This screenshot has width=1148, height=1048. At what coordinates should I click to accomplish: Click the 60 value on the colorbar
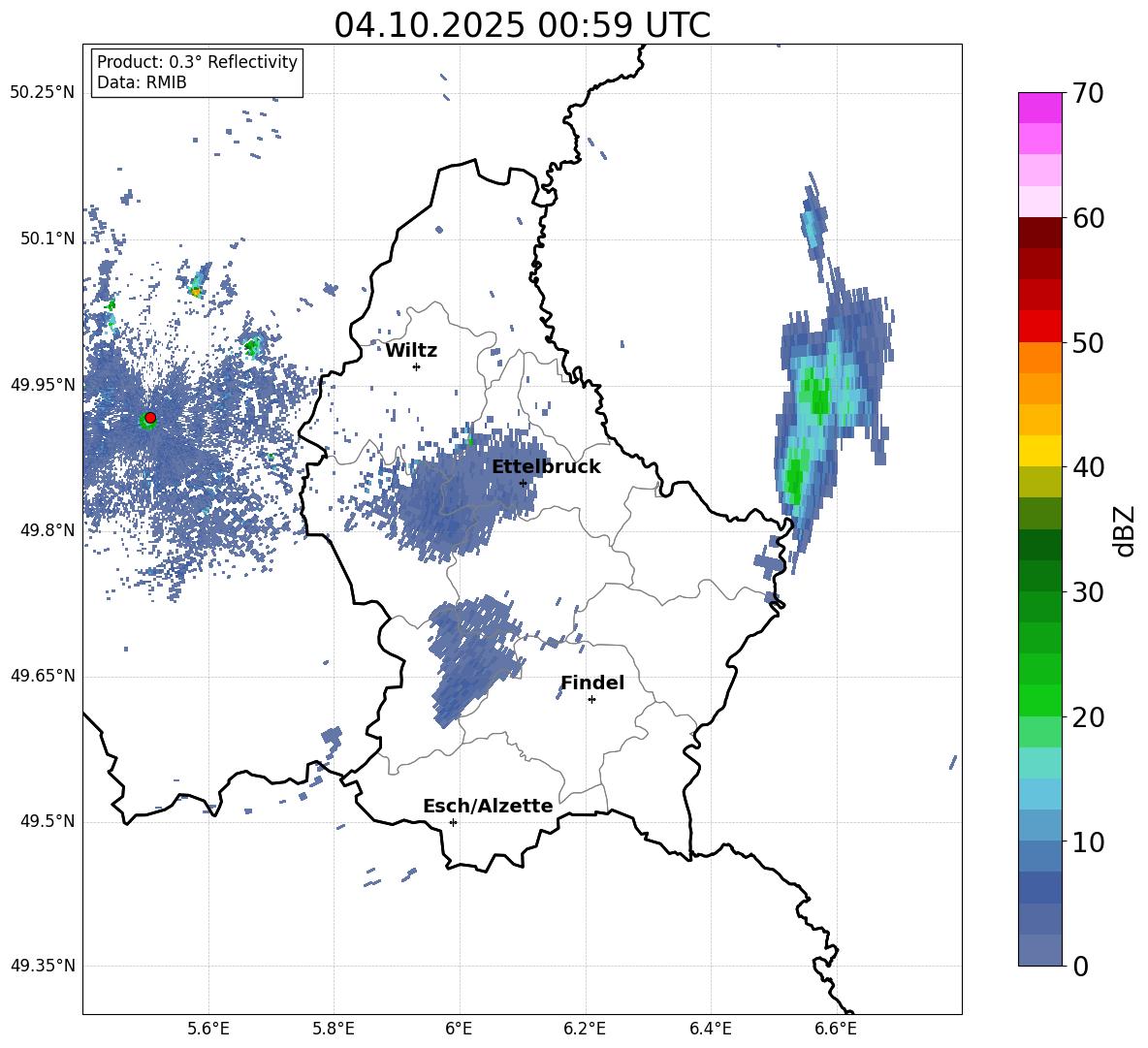tap(1089, 218)
